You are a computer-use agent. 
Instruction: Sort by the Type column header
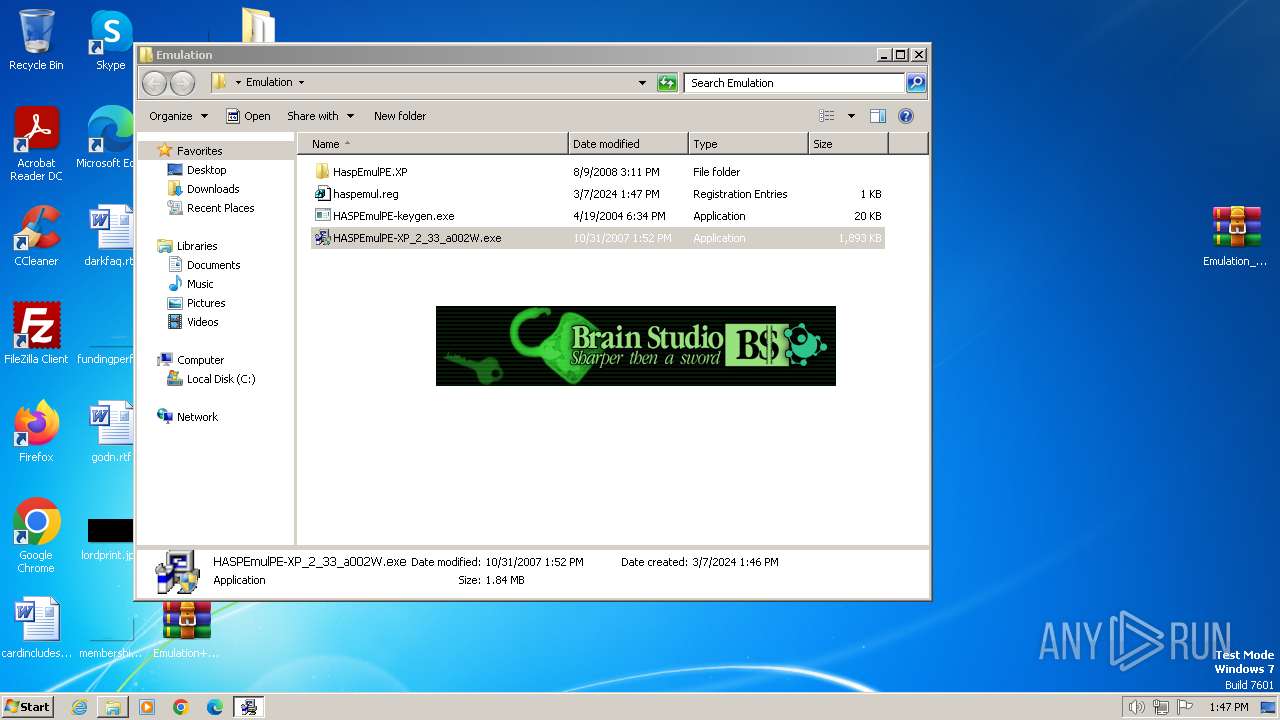pyautogui.click(x=748, y=144)
